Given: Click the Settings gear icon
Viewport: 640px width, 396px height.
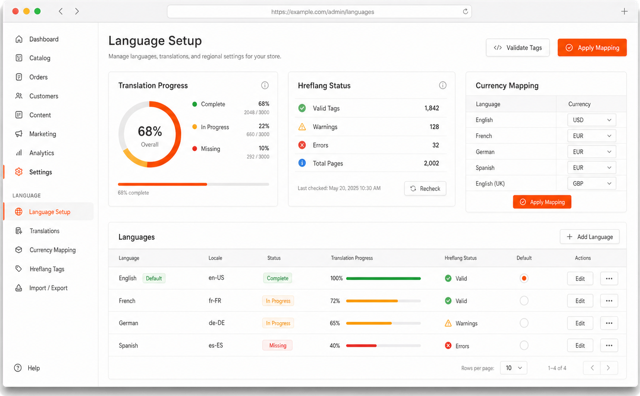Looking at the screenshot, I should click(x=19, y=172).
